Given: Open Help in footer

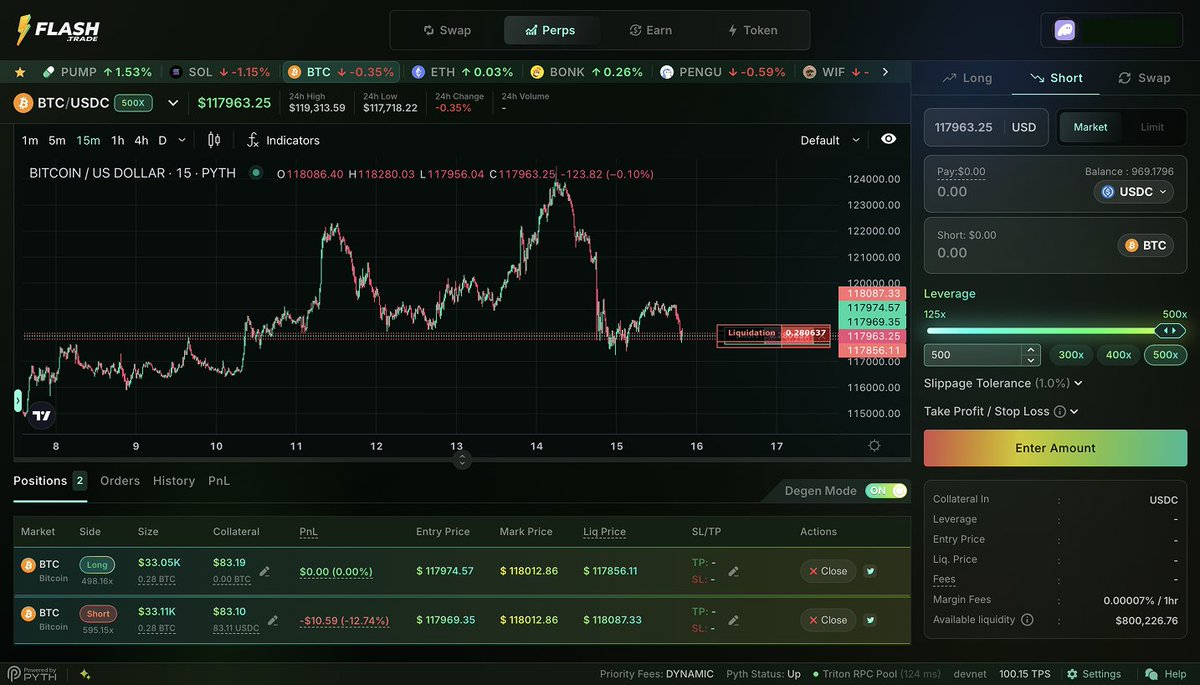Looking at the screenshot, I should 1166,674.
